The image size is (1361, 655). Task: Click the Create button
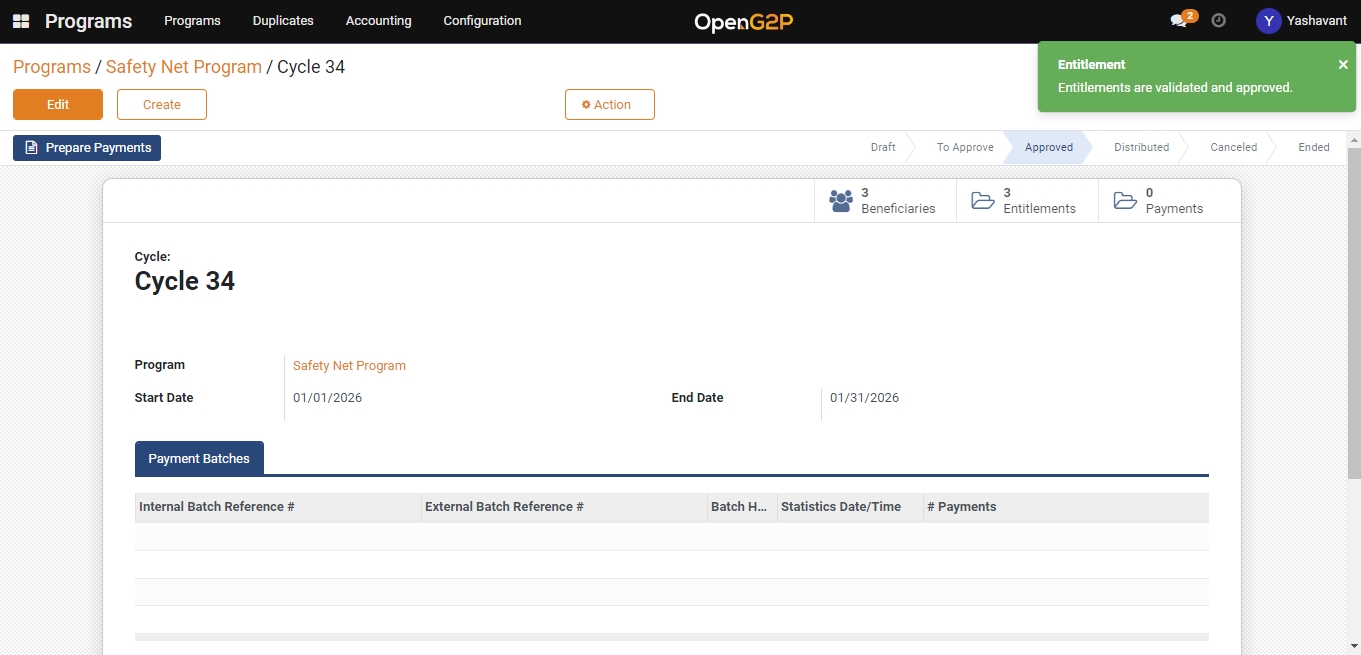click(162, 105)
